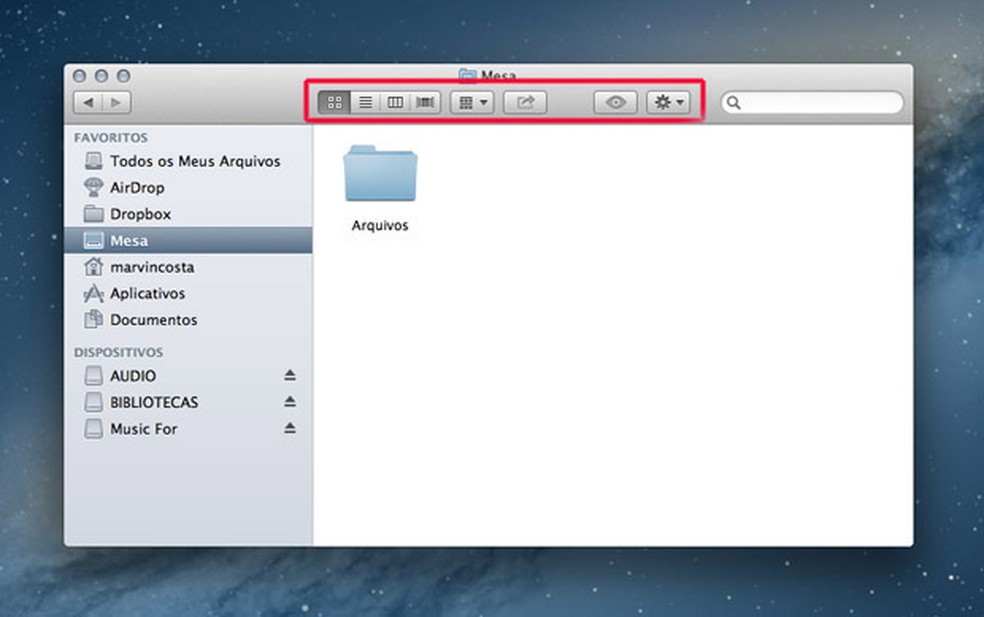Select Mesa in the sidebar
Viewport: 984px width, 617px height.
coord(188,240)
